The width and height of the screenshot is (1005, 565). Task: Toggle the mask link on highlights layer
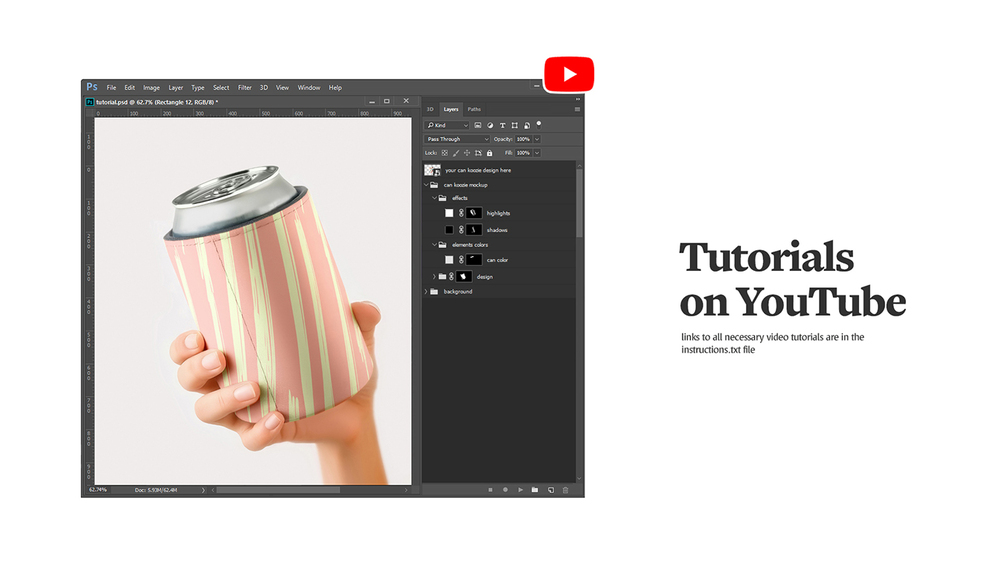tap(461, 213)
